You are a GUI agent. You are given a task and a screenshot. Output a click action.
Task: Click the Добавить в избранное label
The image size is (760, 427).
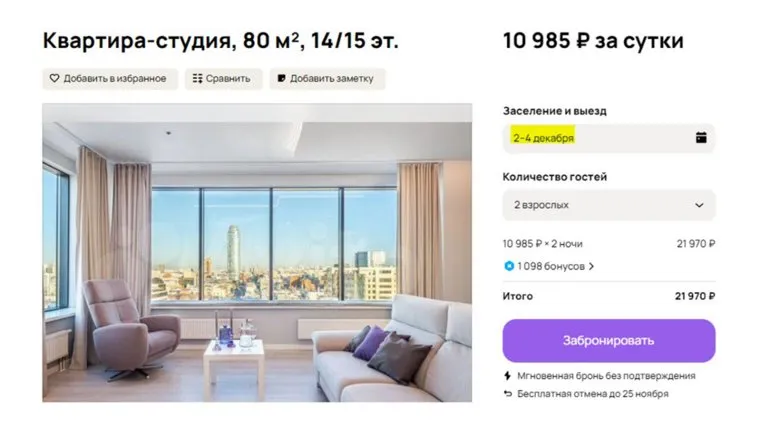[x=117, y=79]
